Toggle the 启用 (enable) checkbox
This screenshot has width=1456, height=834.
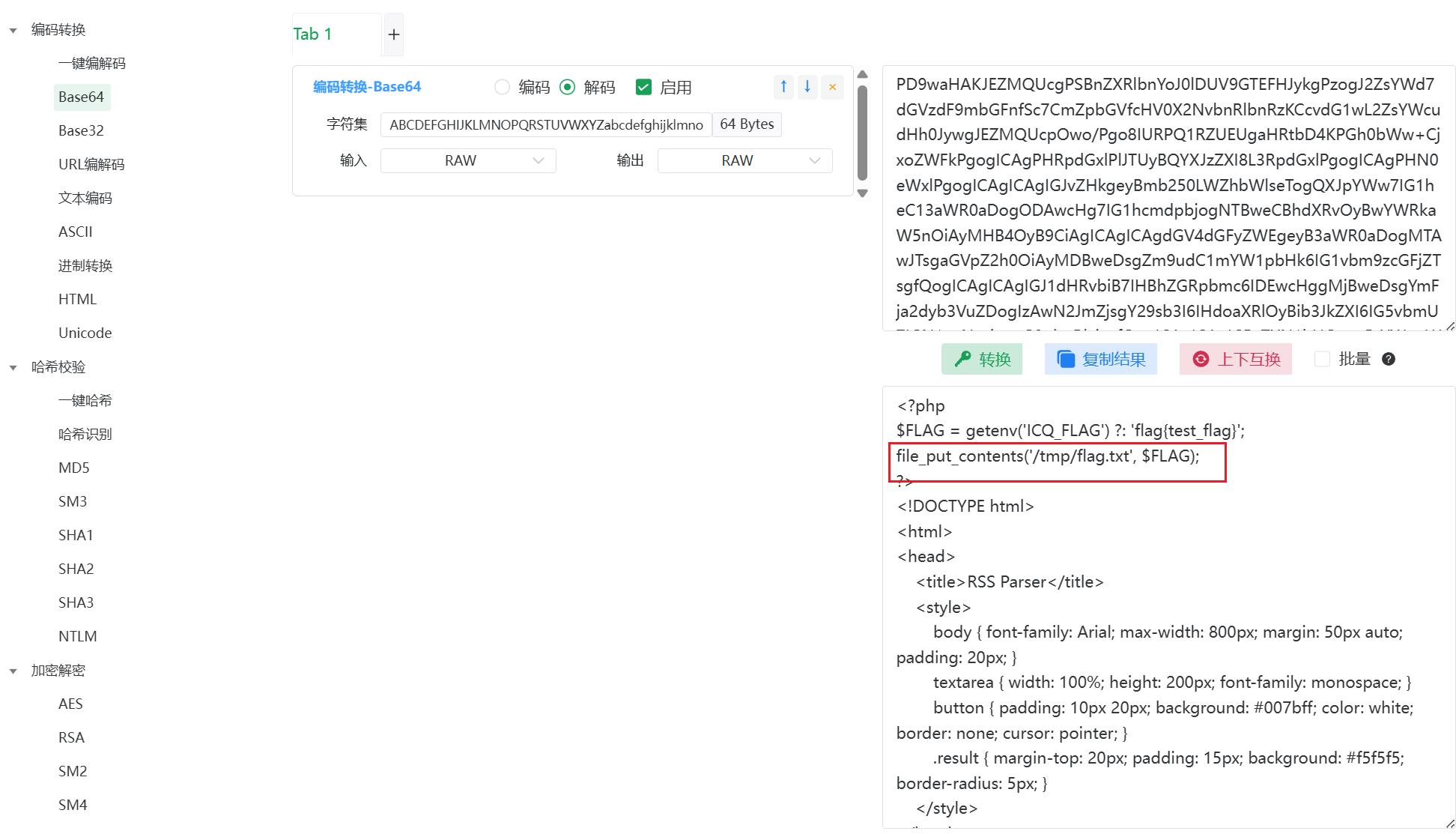[x=643, y=88]
